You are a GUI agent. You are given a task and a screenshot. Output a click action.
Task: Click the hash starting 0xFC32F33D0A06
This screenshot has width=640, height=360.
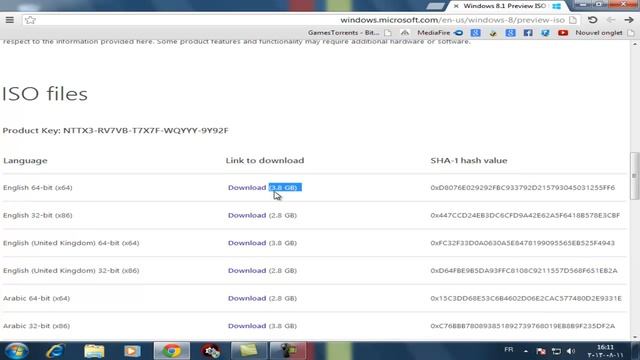[522, 243]
